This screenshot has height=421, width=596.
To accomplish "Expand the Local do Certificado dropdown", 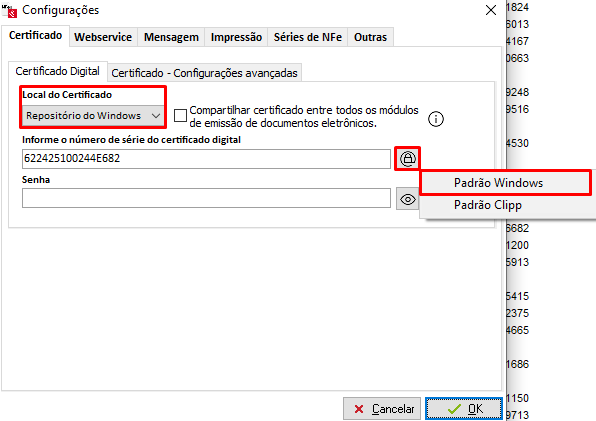I will click(93, 116).
